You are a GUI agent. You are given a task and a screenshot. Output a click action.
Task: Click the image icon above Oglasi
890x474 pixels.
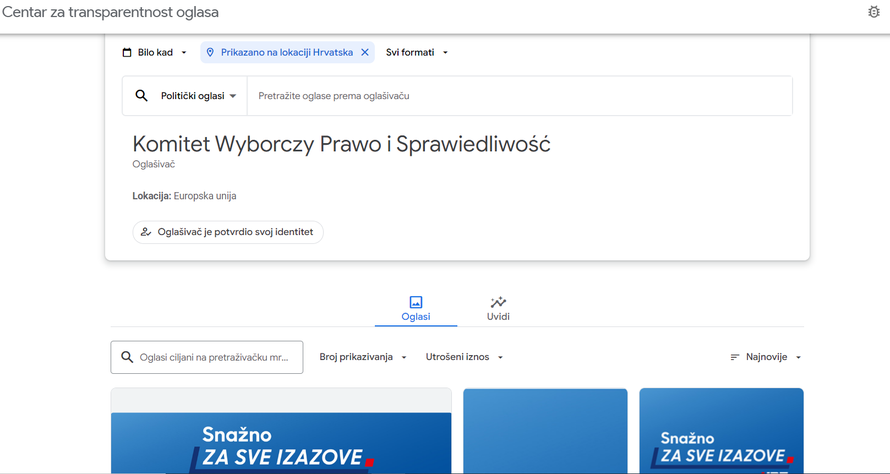coord(416,302)
